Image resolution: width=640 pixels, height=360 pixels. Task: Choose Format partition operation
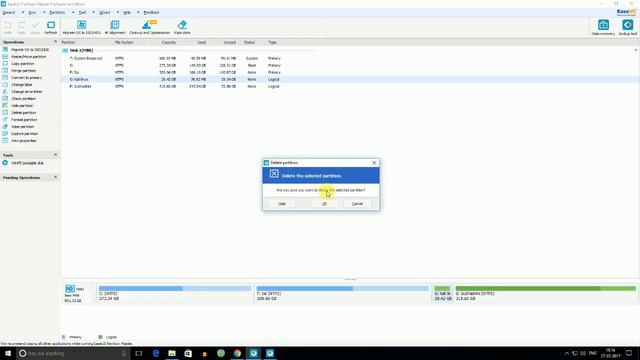(20, 120)
